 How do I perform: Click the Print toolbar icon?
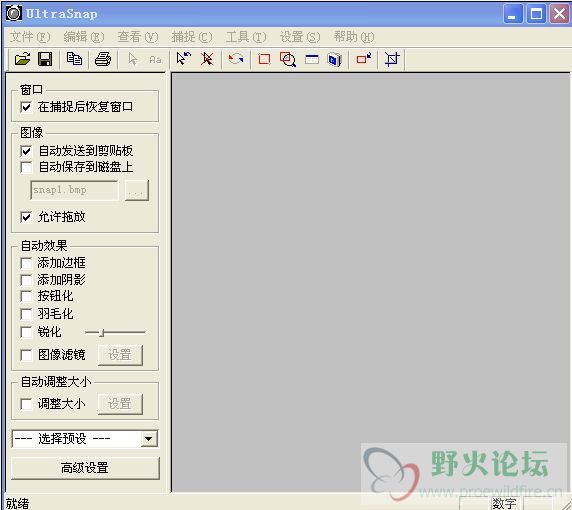[103, 59]
